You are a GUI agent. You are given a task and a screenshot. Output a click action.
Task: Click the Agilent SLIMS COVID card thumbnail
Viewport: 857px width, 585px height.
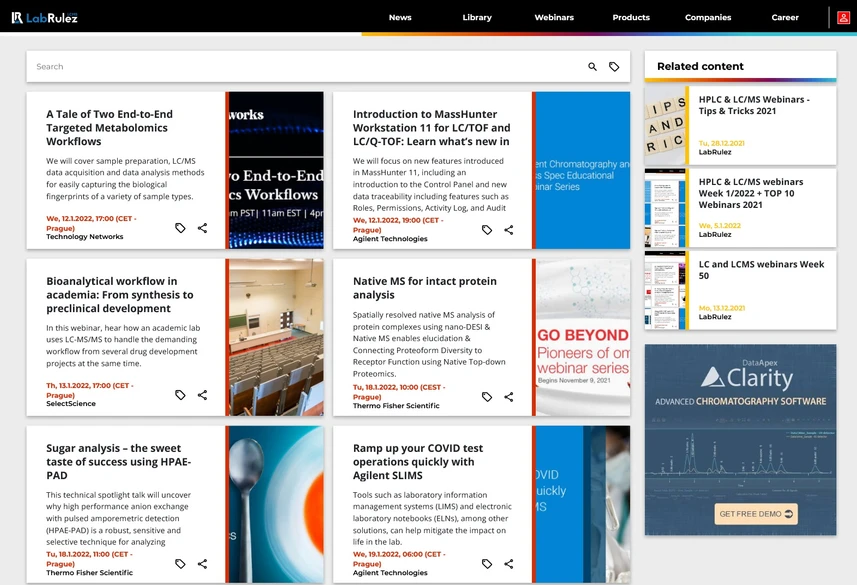tap(583, 504)
